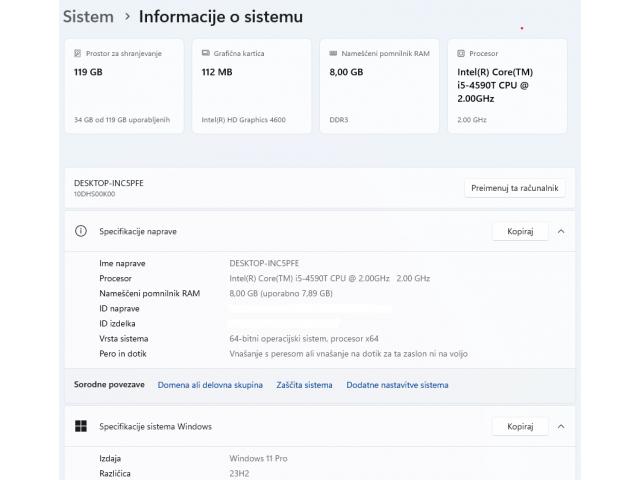Collapse the Specifikacije sistema Windows chevron
640x480 pixels.
coord(561,426)
